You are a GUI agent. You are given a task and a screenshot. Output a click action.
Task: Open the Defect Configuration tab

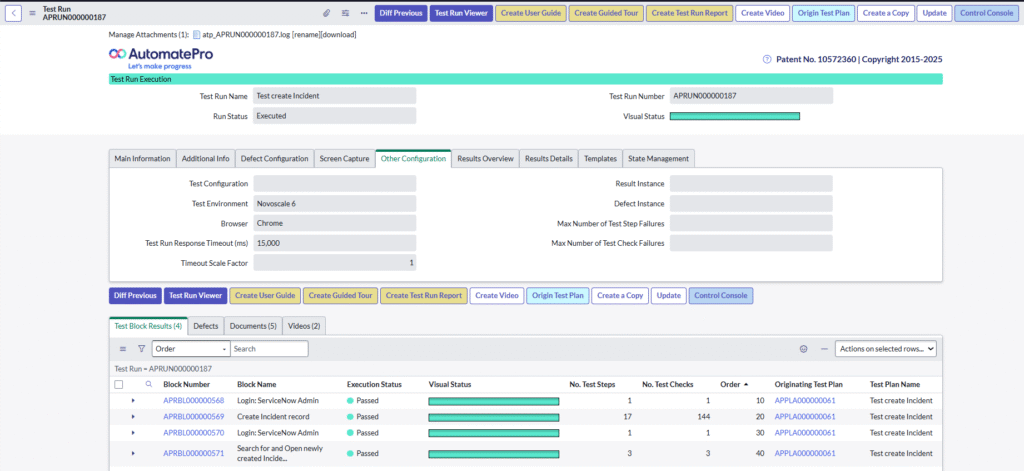pyautogui.click(x=274, y=159)
